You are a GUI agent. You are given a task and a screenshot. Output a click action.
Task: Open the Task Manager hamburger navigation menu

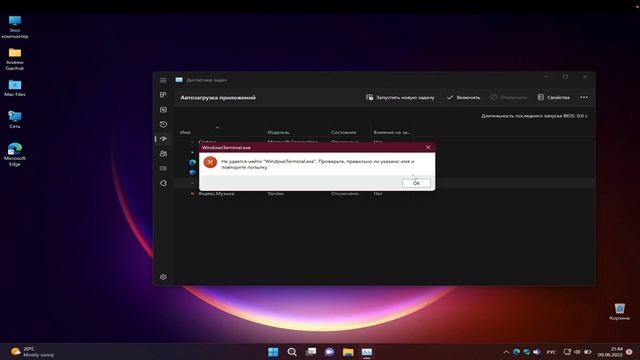(163, 80)
